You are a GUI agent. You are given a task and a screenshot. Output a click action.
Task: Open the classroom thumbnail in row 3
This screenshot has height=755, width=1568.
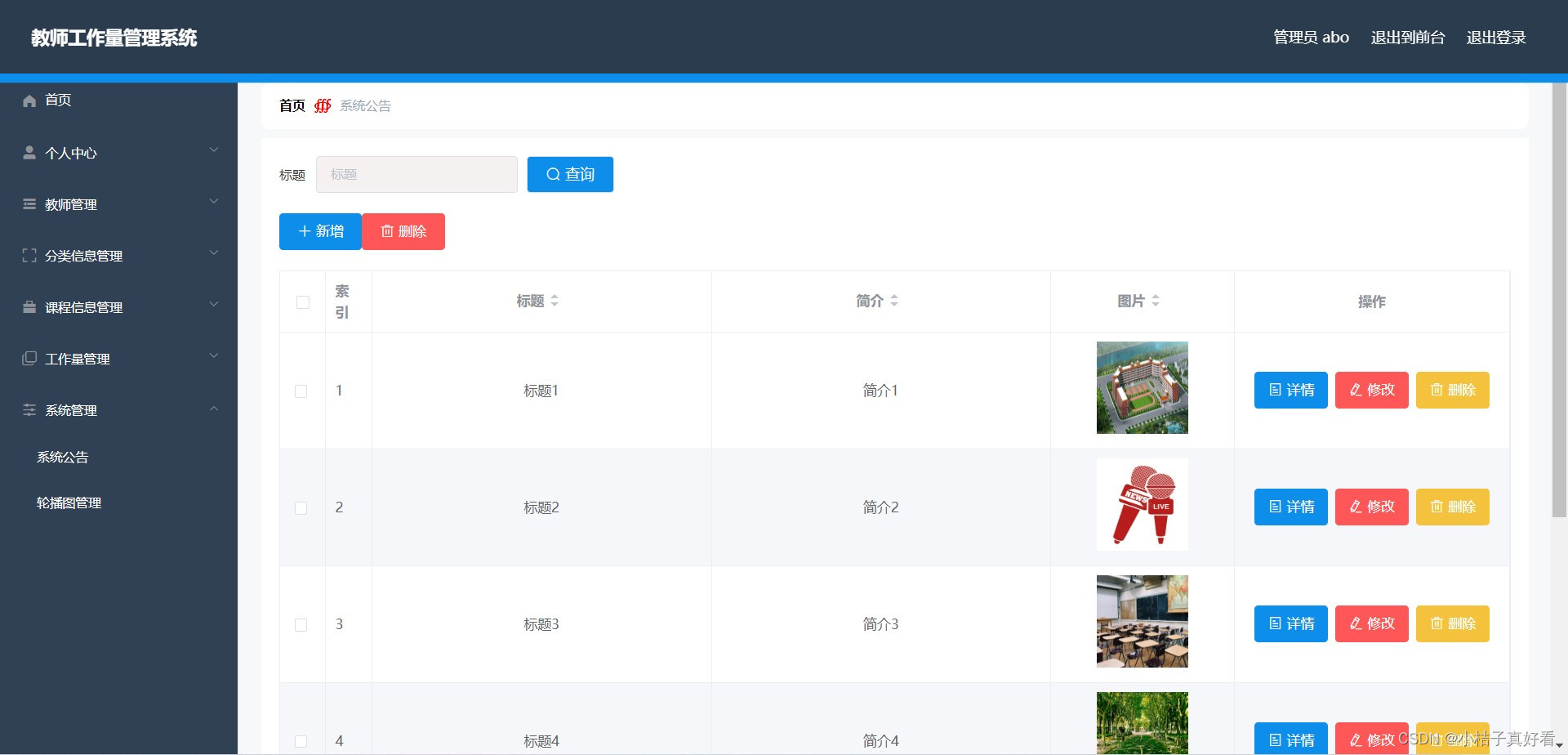click(1143, 621)
